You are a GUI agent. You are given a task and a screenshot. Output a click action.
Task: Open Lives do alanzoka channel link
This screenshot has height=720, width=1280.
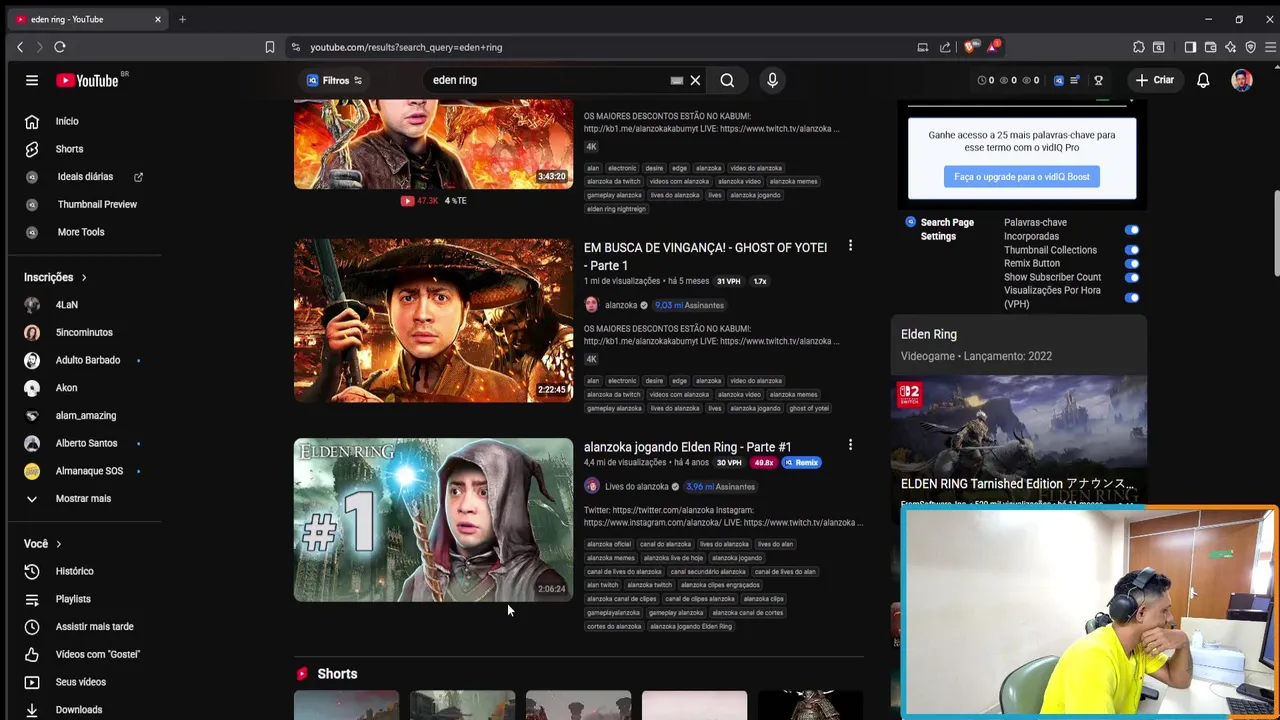(x=636, y=487)
